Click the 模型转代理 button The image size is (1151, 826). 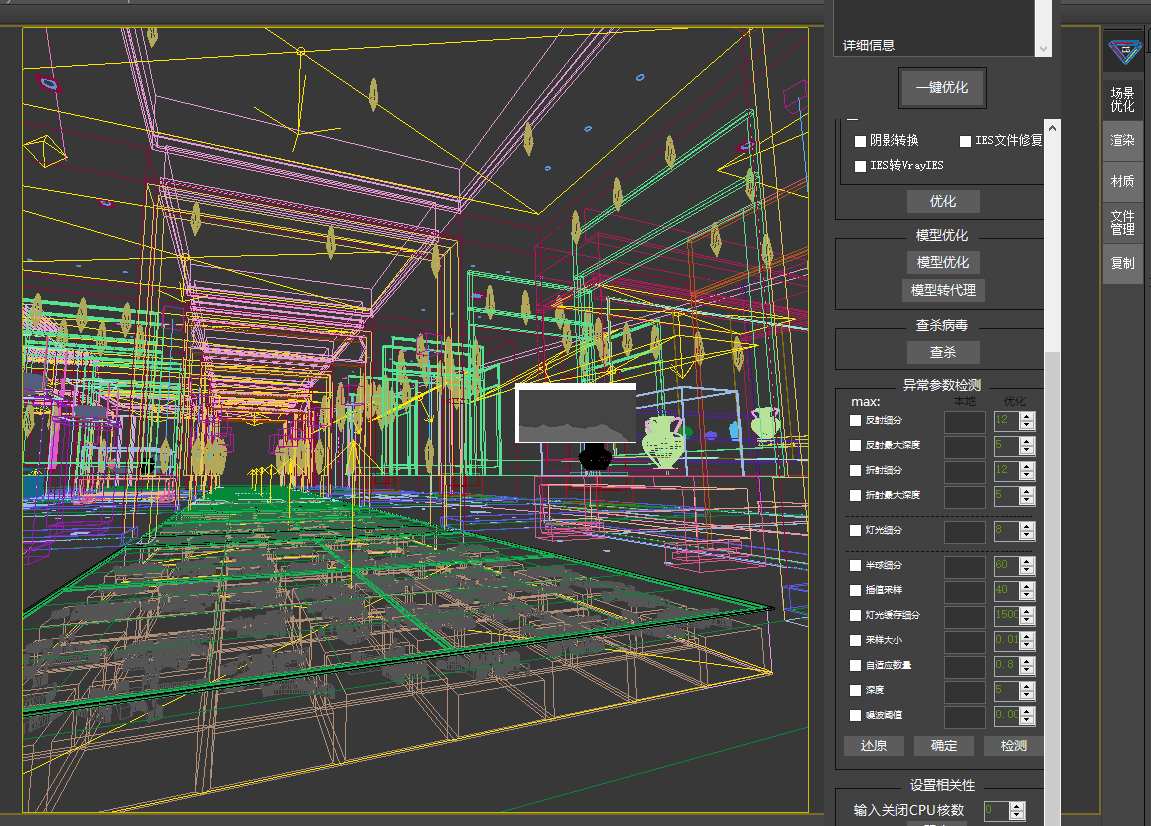click(x=942, y=291)
